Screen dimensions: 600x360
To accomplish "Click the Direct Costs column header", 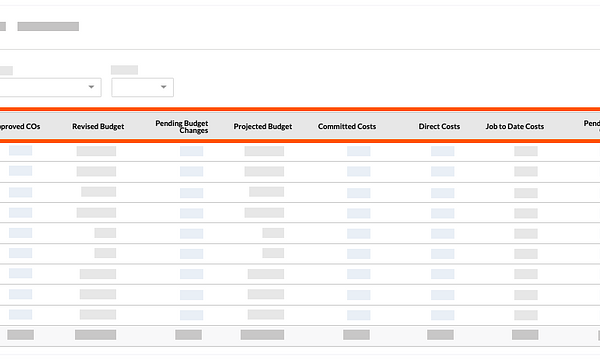I will (x=439, y=127).
